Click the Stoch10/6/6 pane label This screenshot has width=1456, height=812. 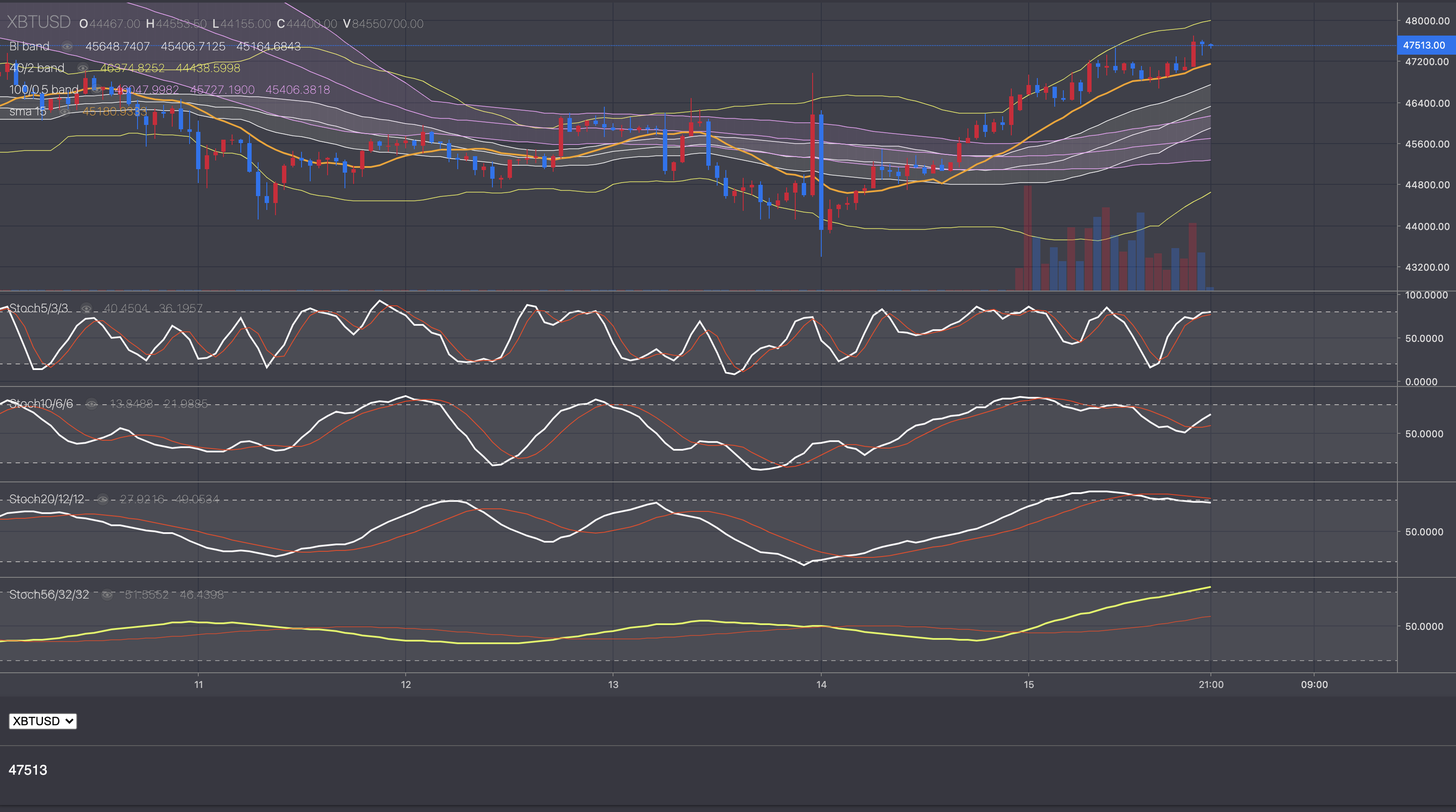[41, 404]
